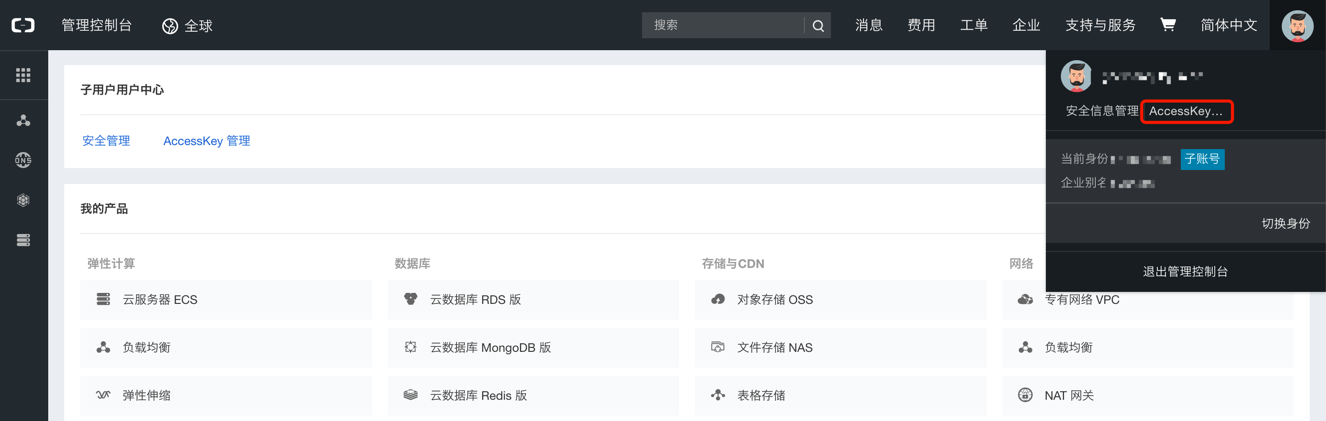This screenshot has width=1326, height=421.
Task: Expand the 支持与服务 menu
Action: 1100,25
